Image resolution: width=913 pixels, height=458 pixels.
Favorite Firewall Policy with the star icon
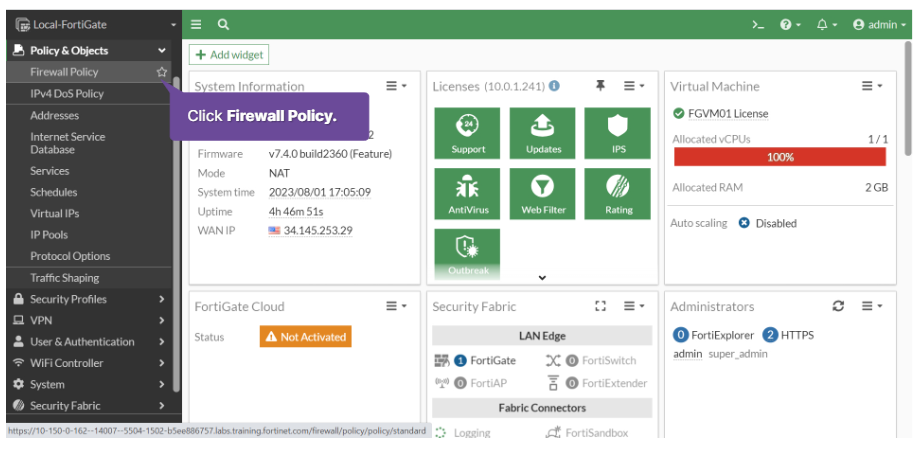coord(161,72)
